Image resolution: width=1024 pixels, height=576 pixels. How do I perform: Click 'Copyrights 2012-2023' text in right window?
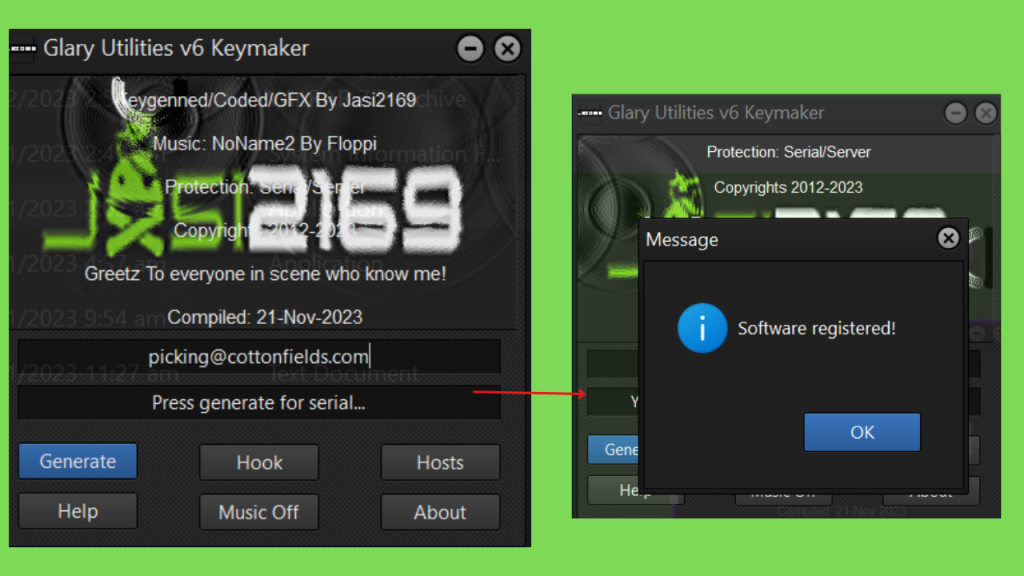pos(788,187)
